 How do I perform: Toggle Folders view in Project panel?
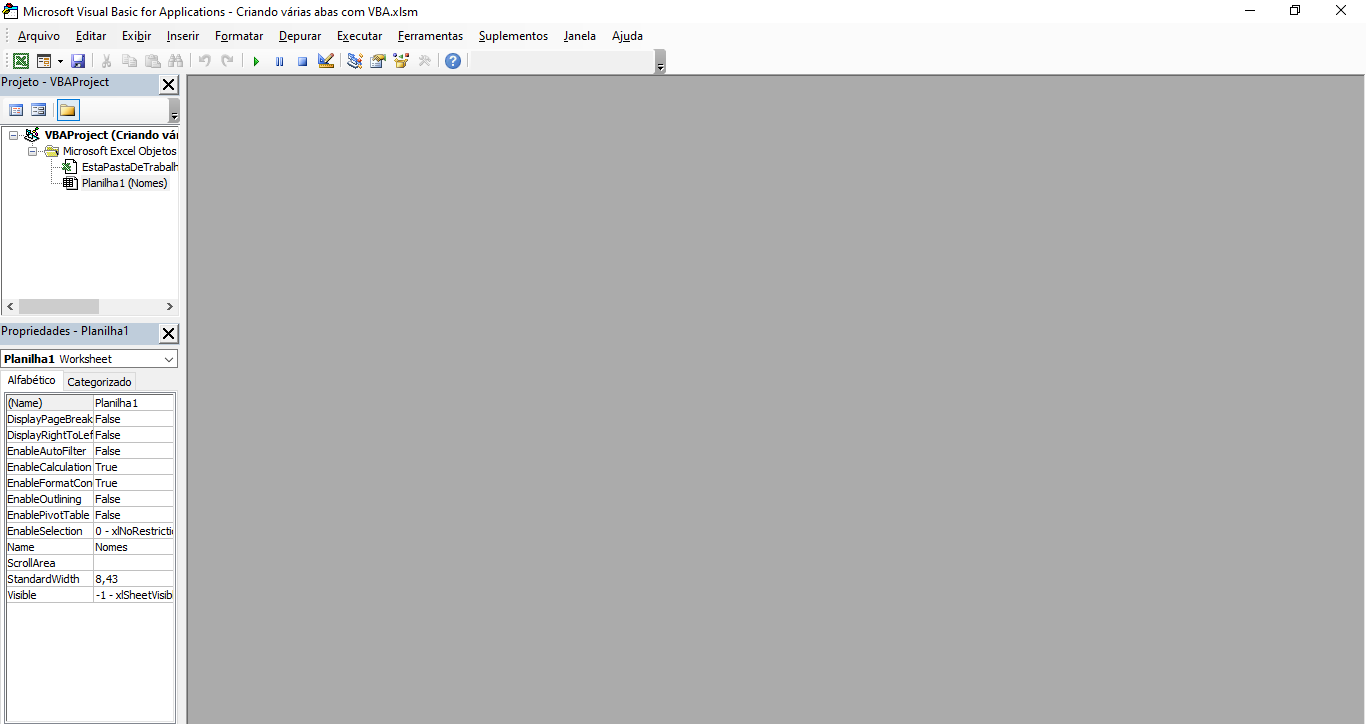pyautogui.click(x=68, y=110)
